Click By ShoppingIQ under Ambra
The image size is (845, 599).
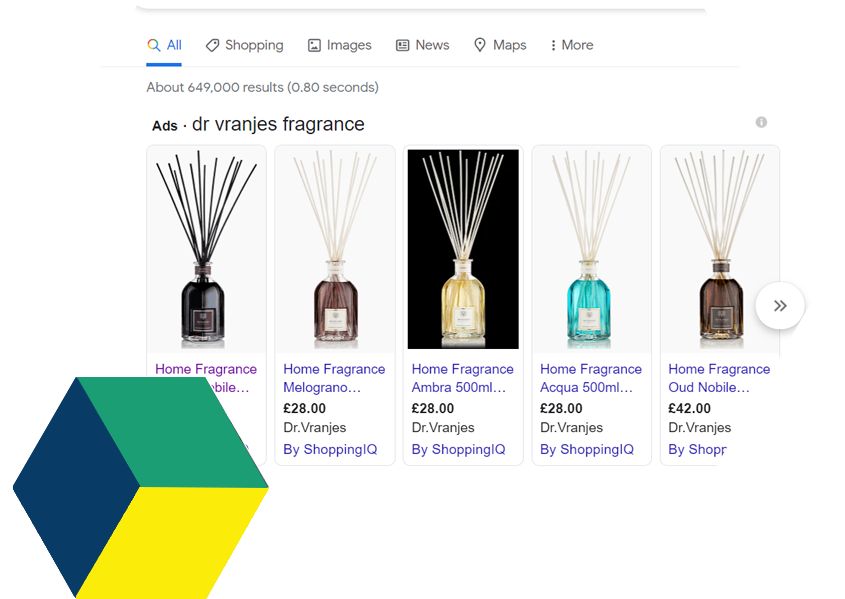[x=459, y=449]
